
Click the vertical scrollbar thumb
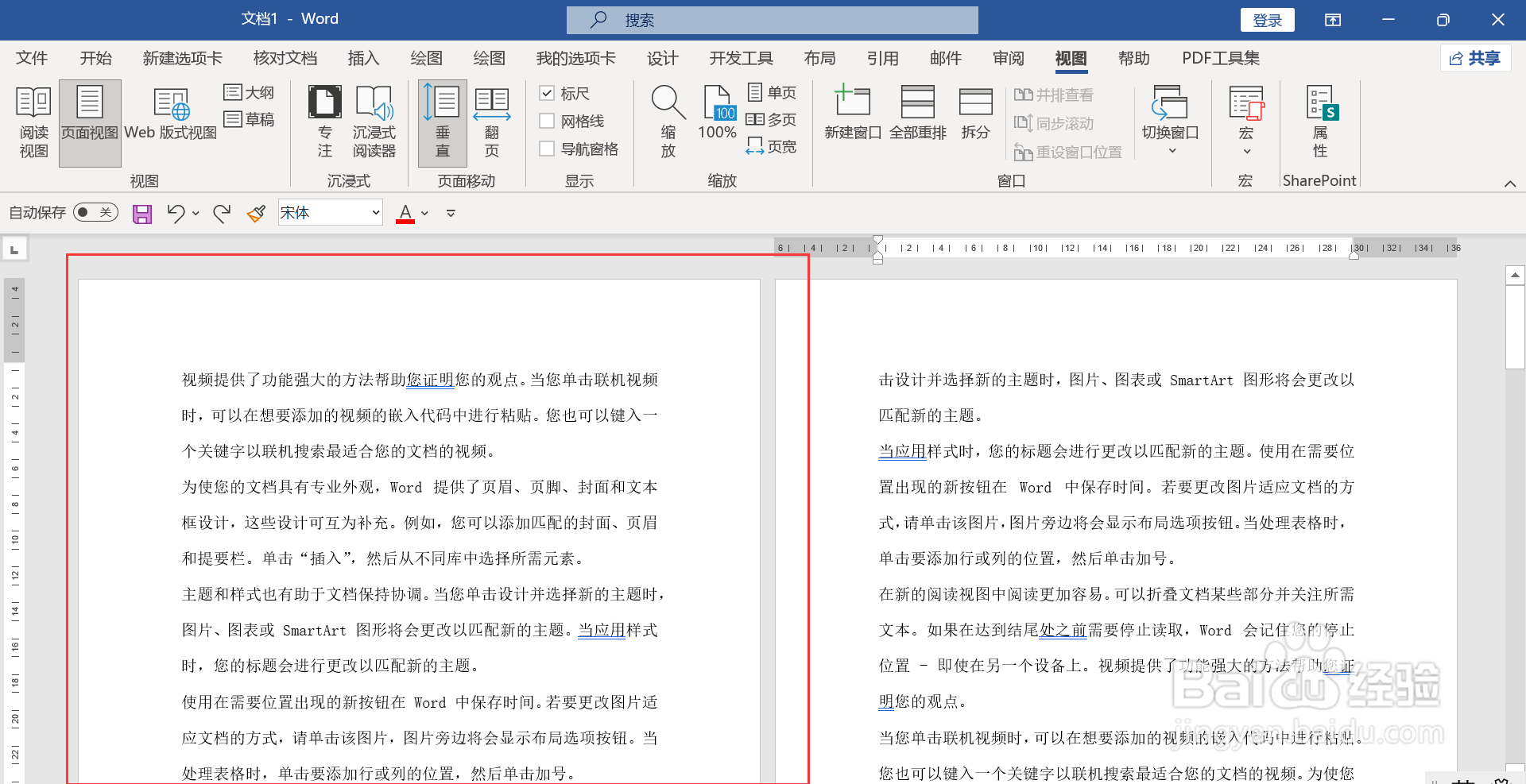click(x=1515, y=327)
